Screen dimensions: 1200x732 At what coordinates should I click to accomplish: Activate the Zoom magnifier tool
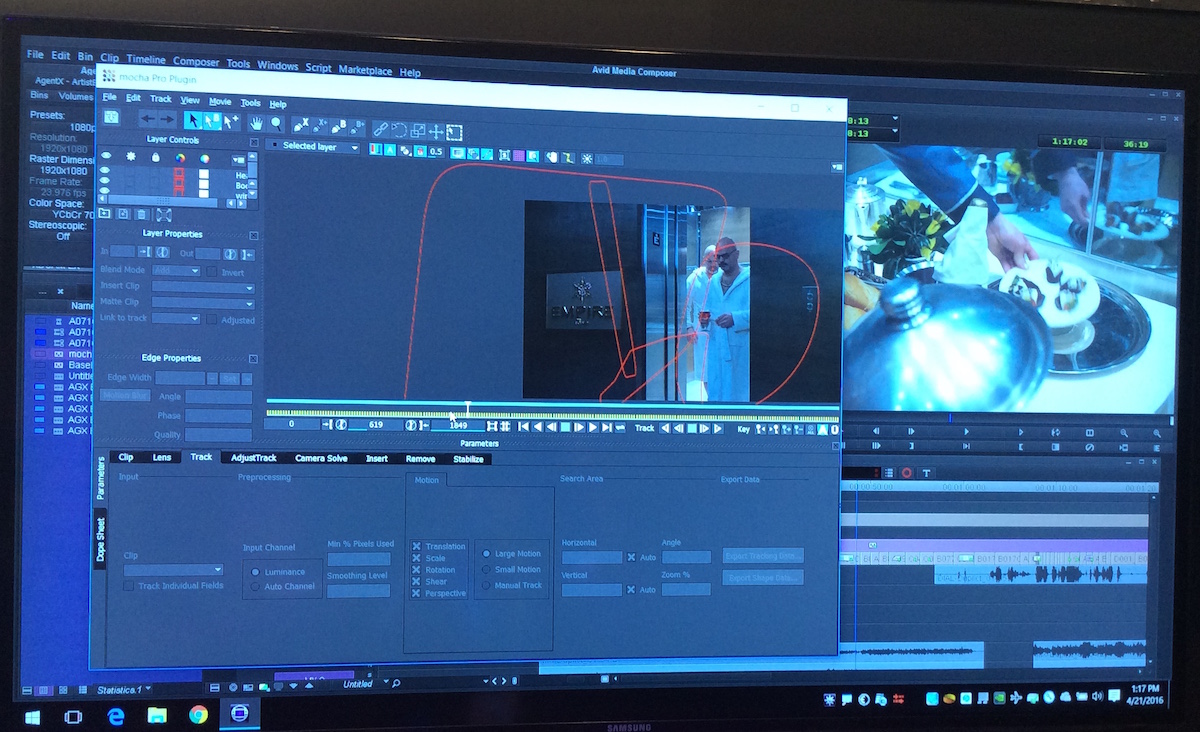coord(276,124)
